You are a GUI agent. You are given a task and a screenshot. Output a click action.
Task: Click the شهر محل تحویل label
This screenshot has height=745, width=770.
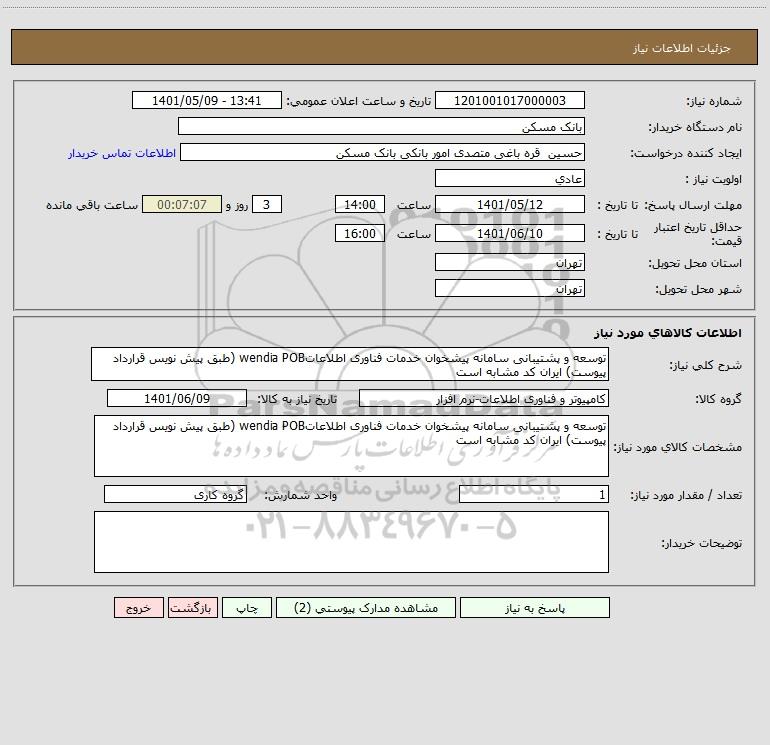tap(699, 290)
